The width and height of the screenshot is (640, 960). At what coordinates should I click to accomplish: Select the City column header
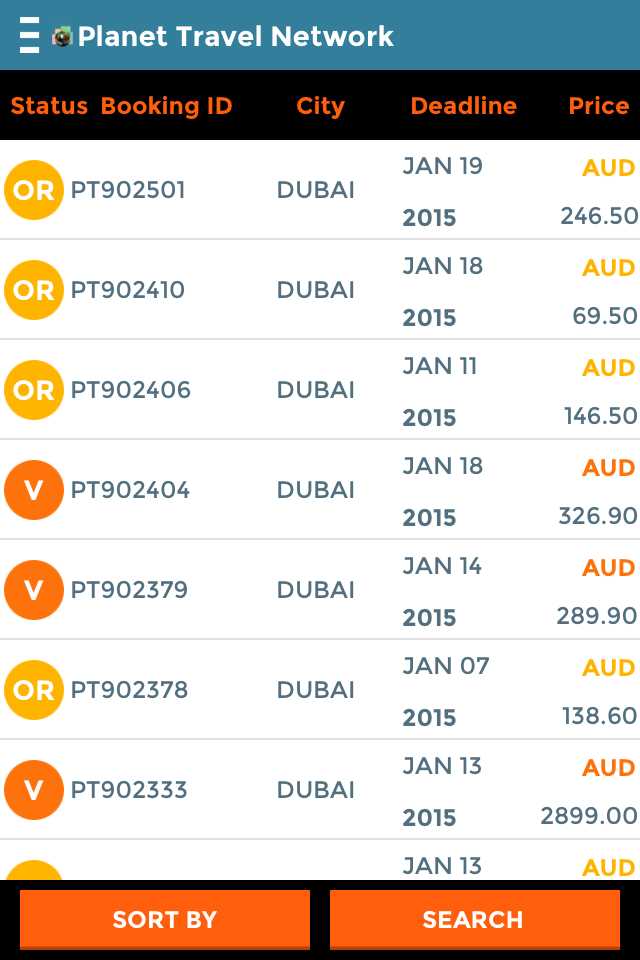click(x=320, y=106)
